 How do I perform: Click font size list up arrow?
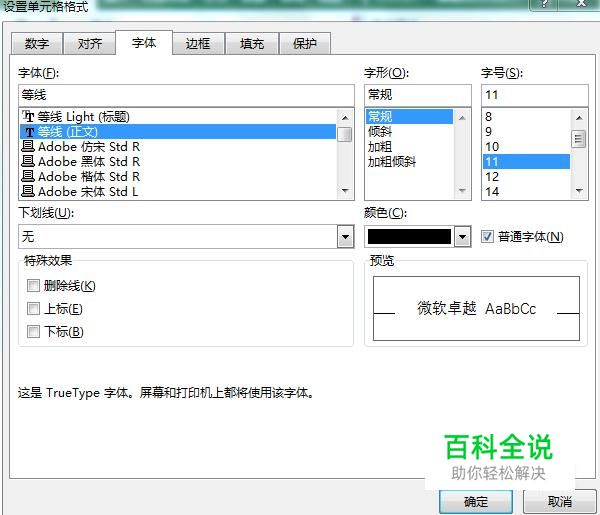pyautogui.click(x=579, y=118)
